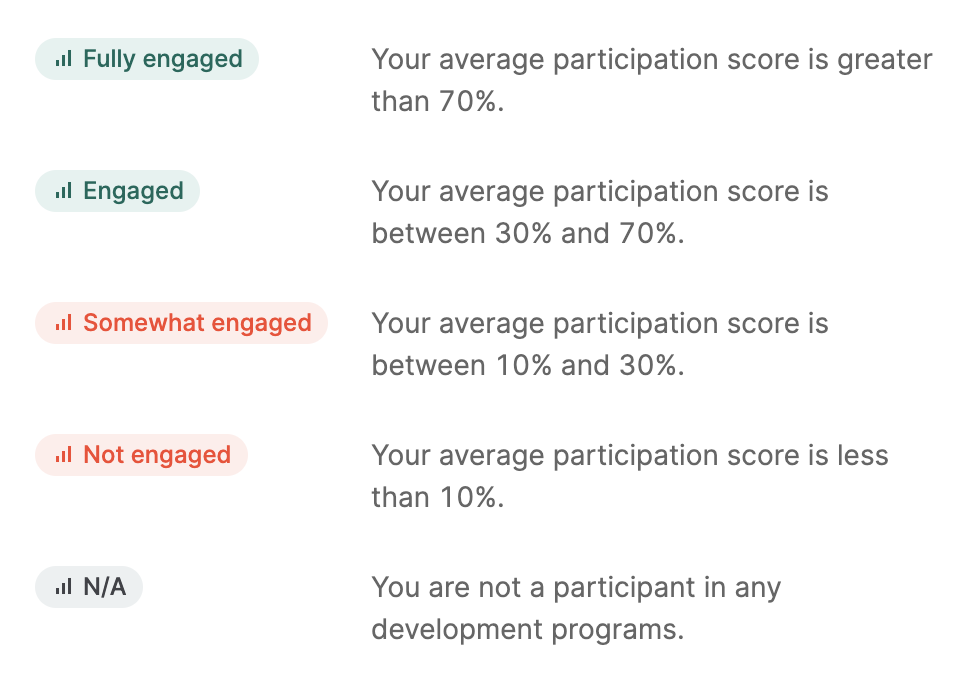This screenshot has width=978, height=678.
Task: Click the 'development programs' text line
Action: pyautogui.click(x=528, y=629)
